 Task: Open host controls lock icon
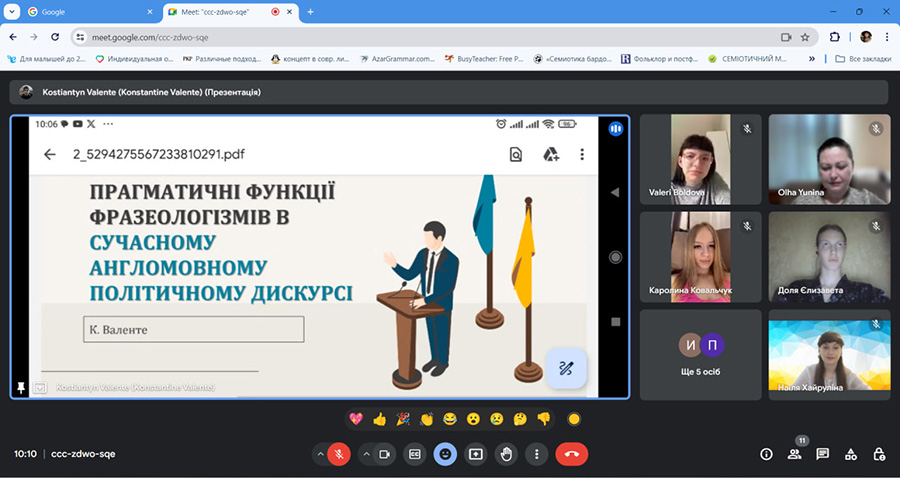click(x=879, y=454)
